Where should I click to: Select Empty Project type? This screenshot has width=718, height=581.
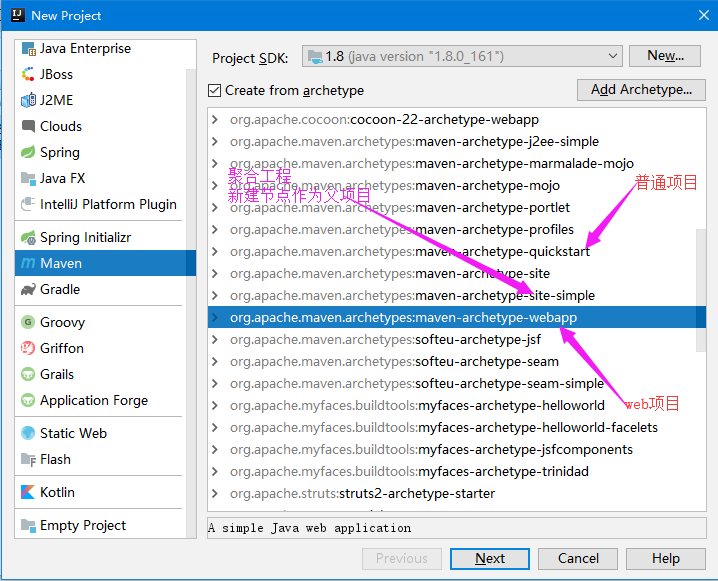101,525
